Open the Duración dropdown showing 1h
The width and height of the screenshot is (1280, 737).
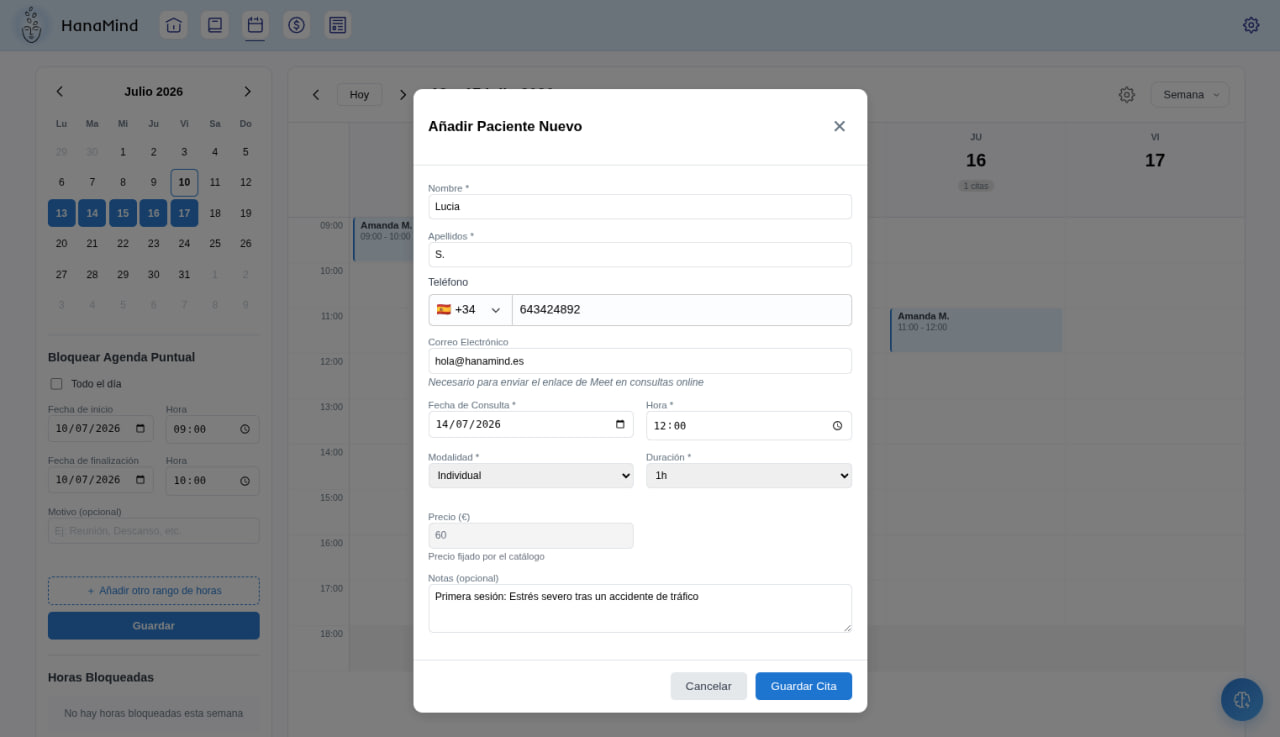point(749,475)
